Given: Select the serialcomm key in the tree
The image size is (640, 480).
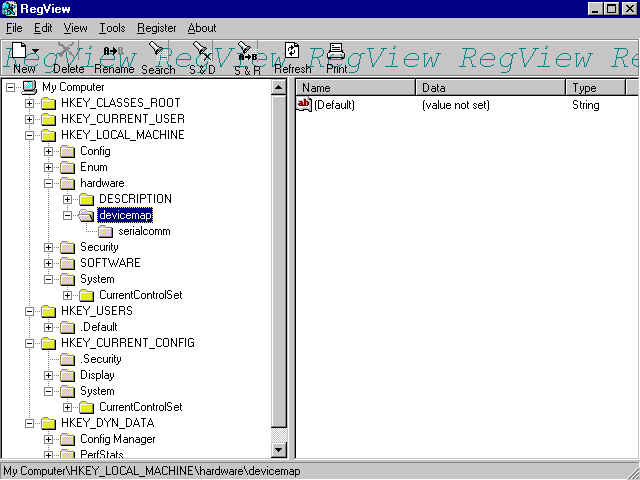Looking at the screenshot, I should [143, 231].
